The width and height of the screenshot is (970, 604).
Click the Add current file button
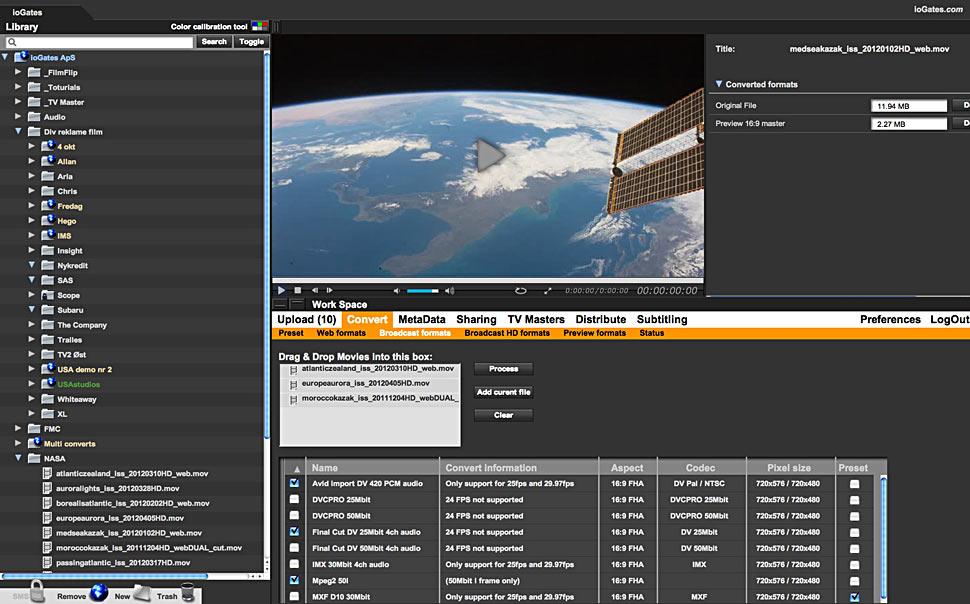click(503, 392)
